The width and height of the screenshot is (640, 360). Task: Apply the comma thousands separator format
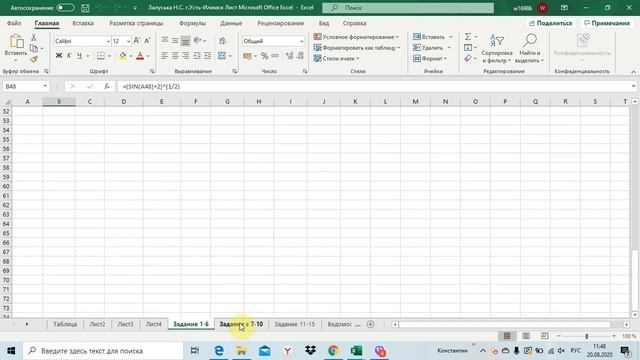[275, 56]
